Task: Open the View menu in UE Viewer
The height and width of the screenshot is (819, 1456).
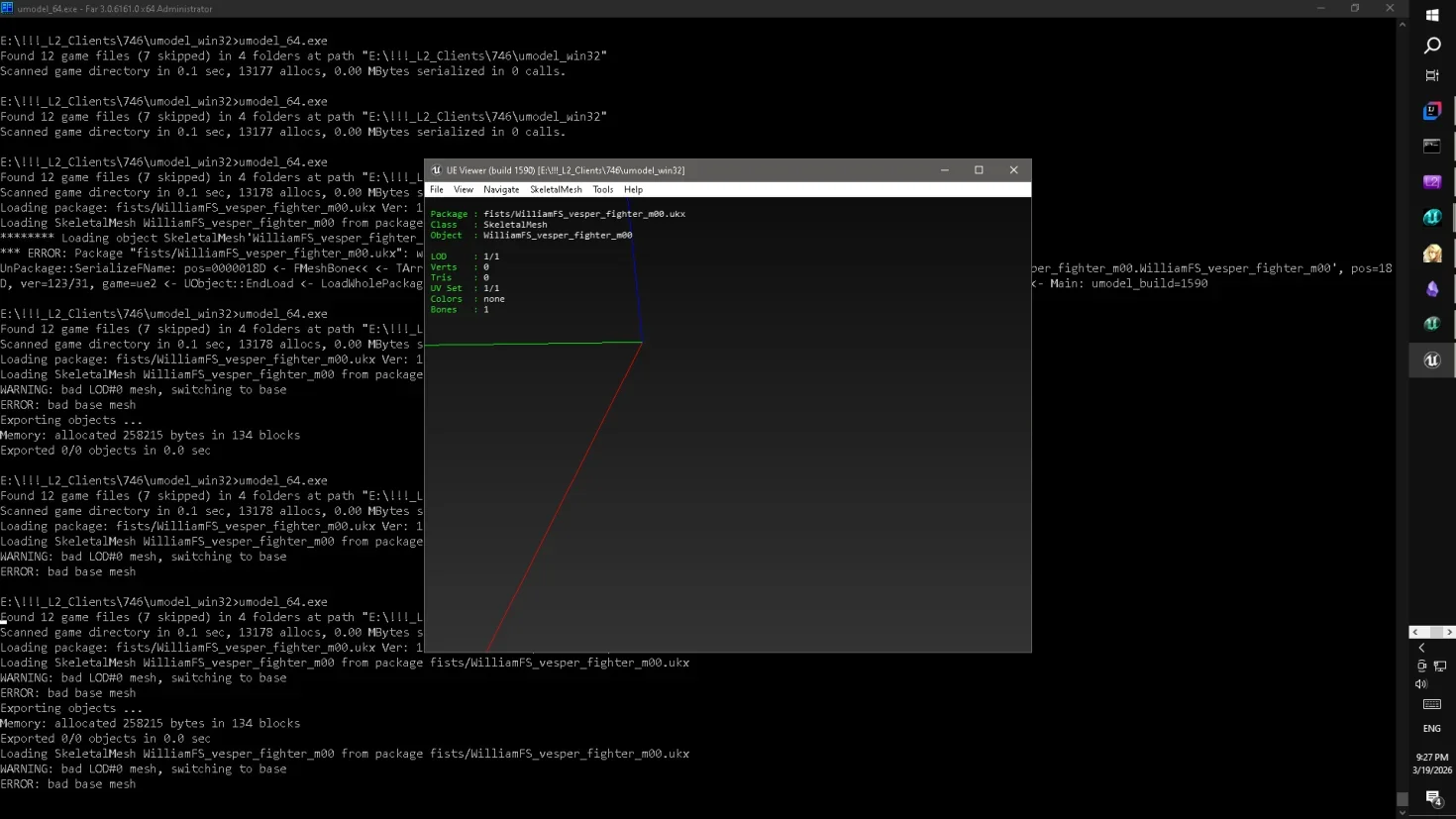Action: tap(464, 189)
